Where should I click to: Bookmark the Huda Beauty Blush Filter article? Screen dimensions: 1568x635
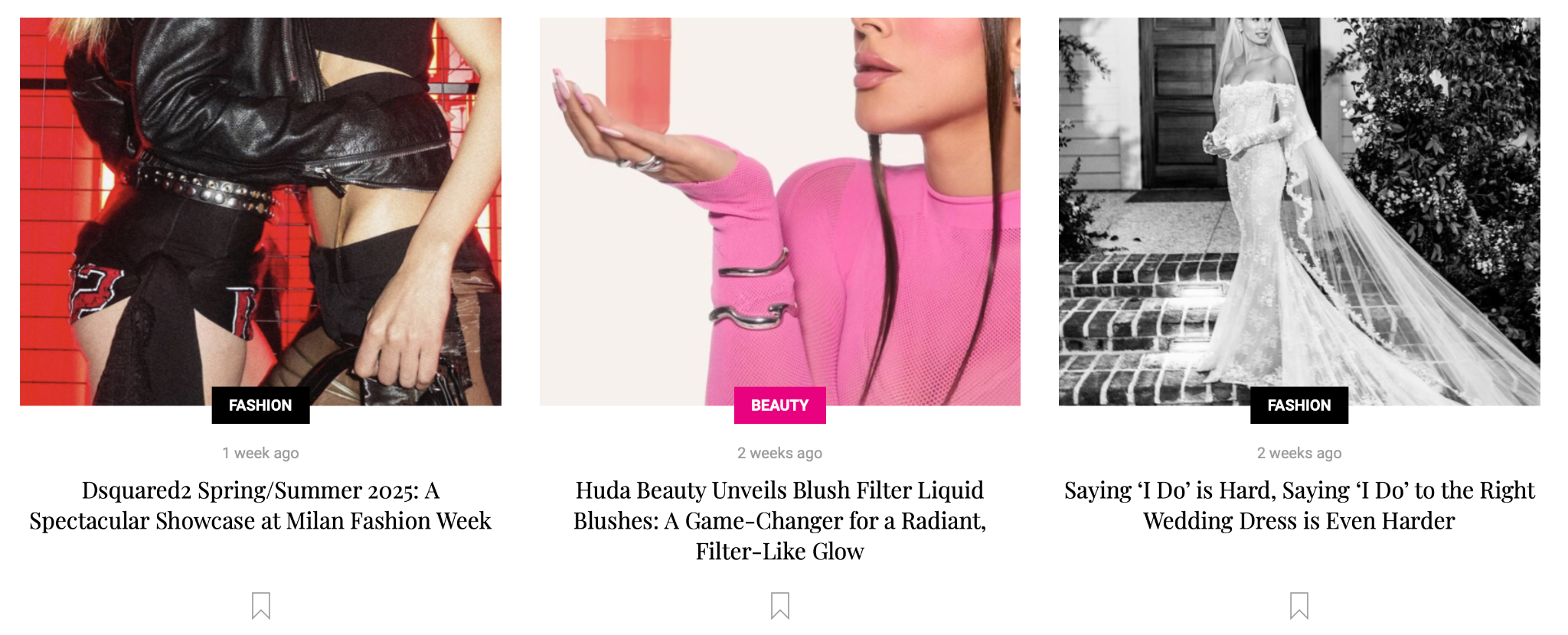[780, 605]
